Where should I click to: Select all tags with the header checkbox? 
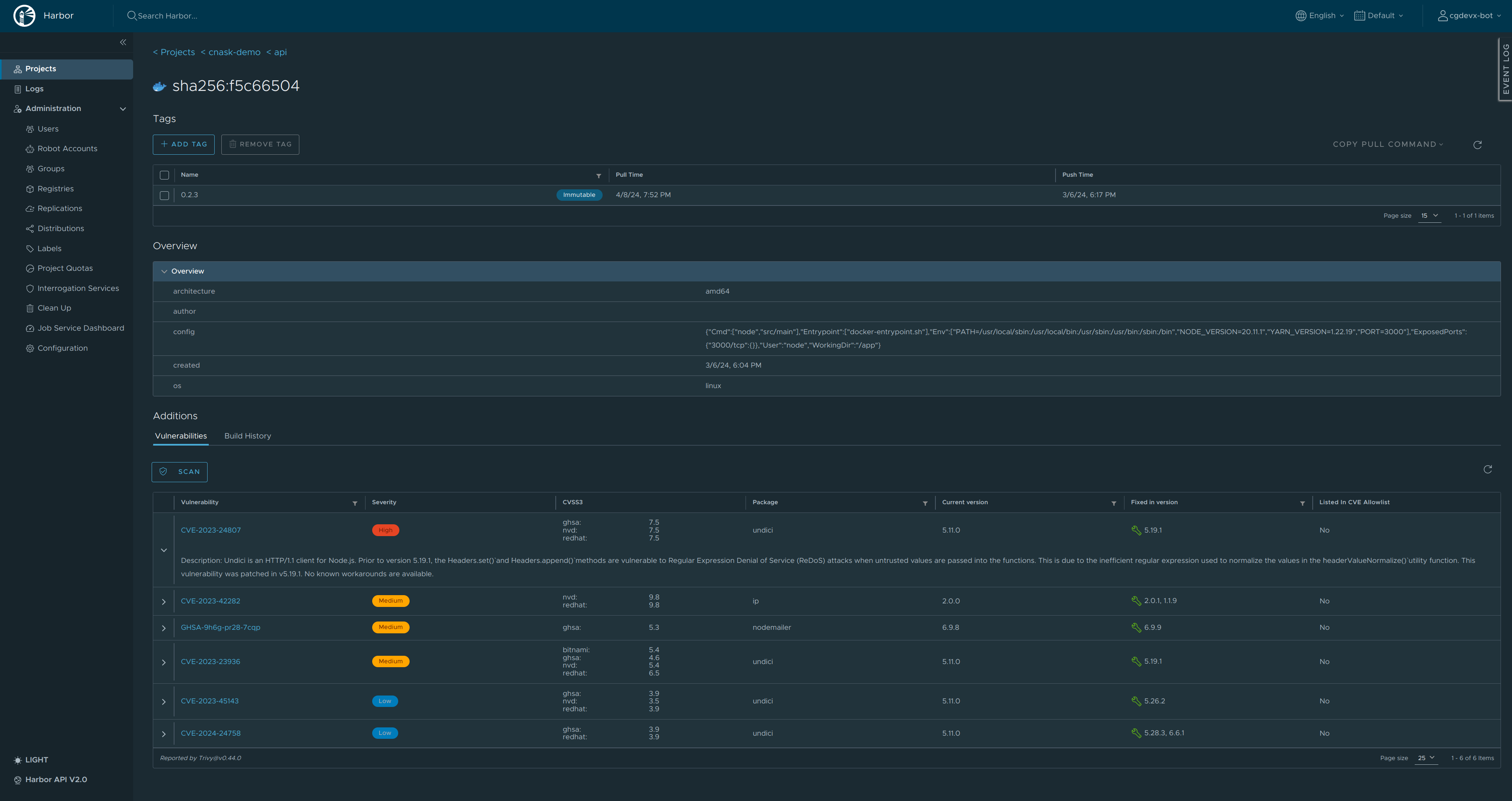coord(164,175)
